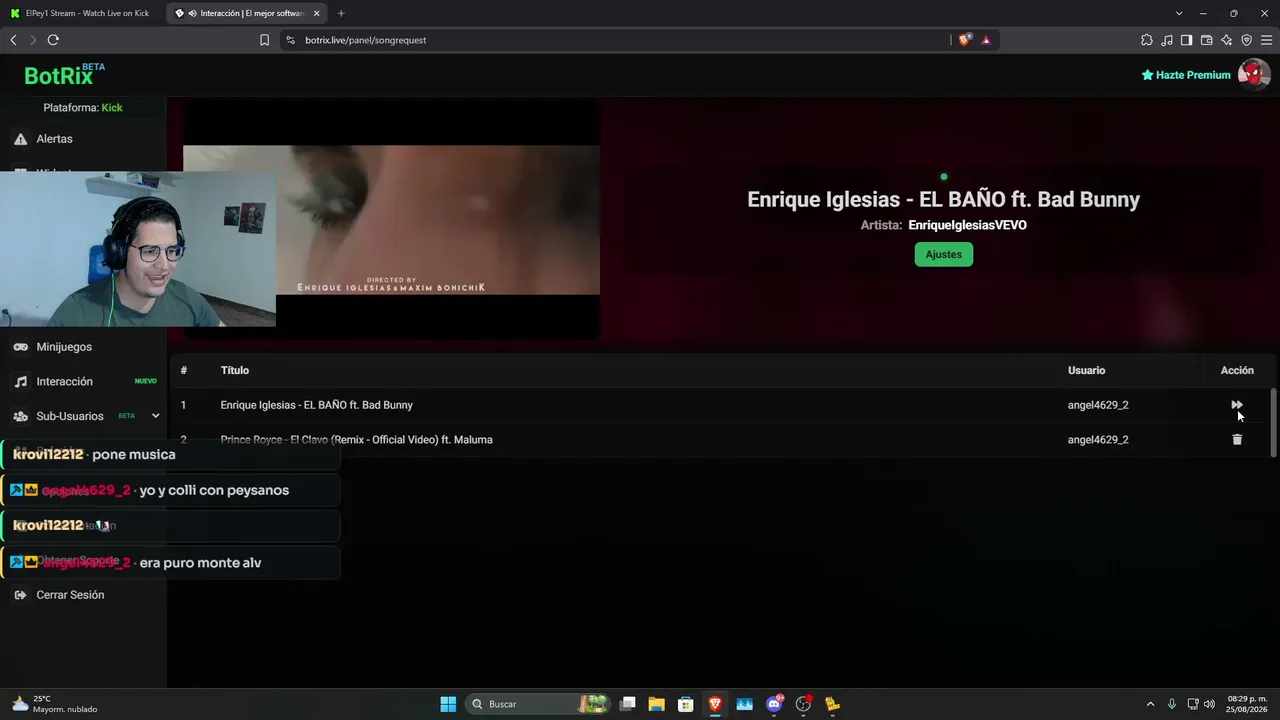Click the Hazte Premium star icon
1280x720 pixels.
(1147, 75)
